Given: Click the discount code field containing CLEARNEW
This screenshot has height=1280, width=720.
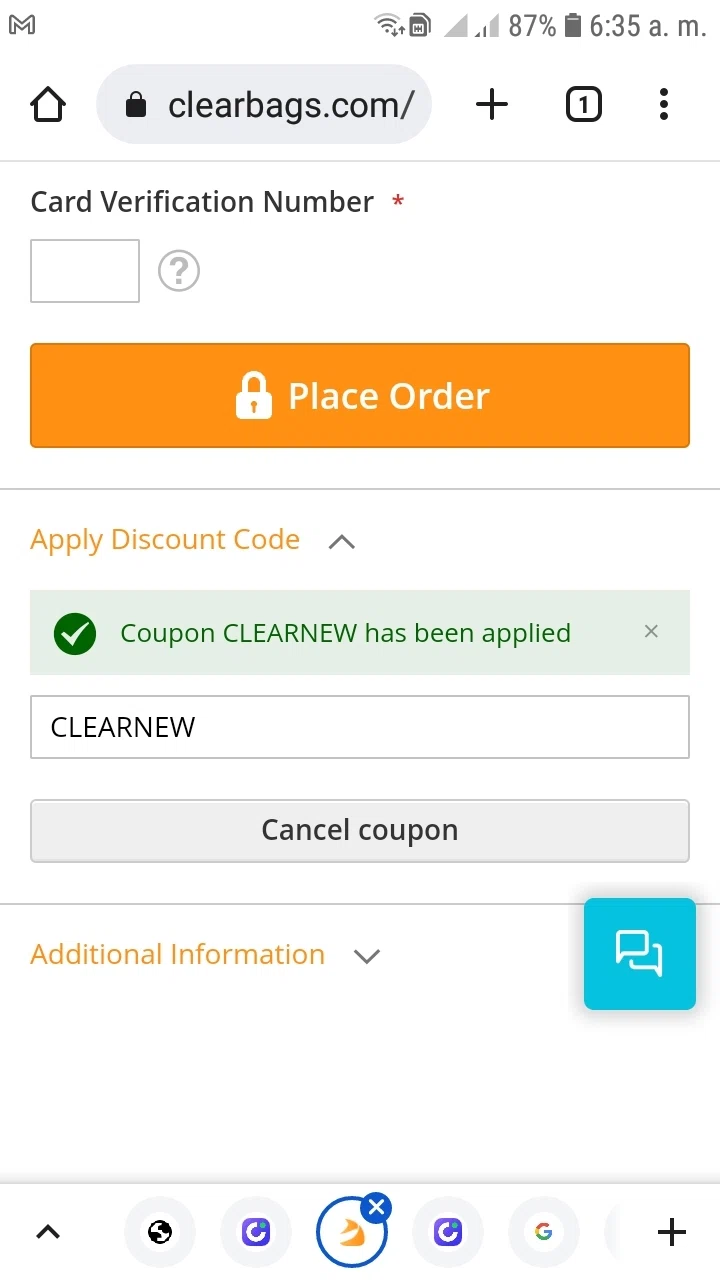Looking at the screenshot, I should (x=360, y=727).
